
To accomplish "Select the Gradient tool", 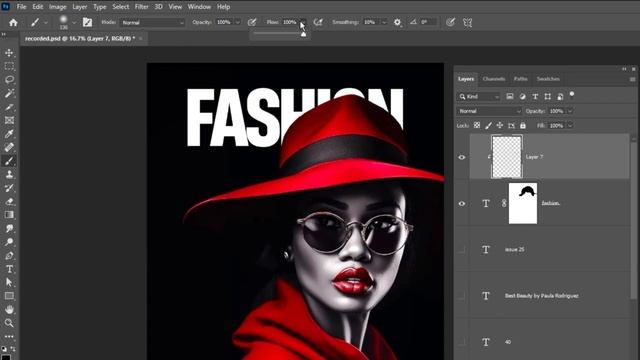I will click(x=9, y=215).
